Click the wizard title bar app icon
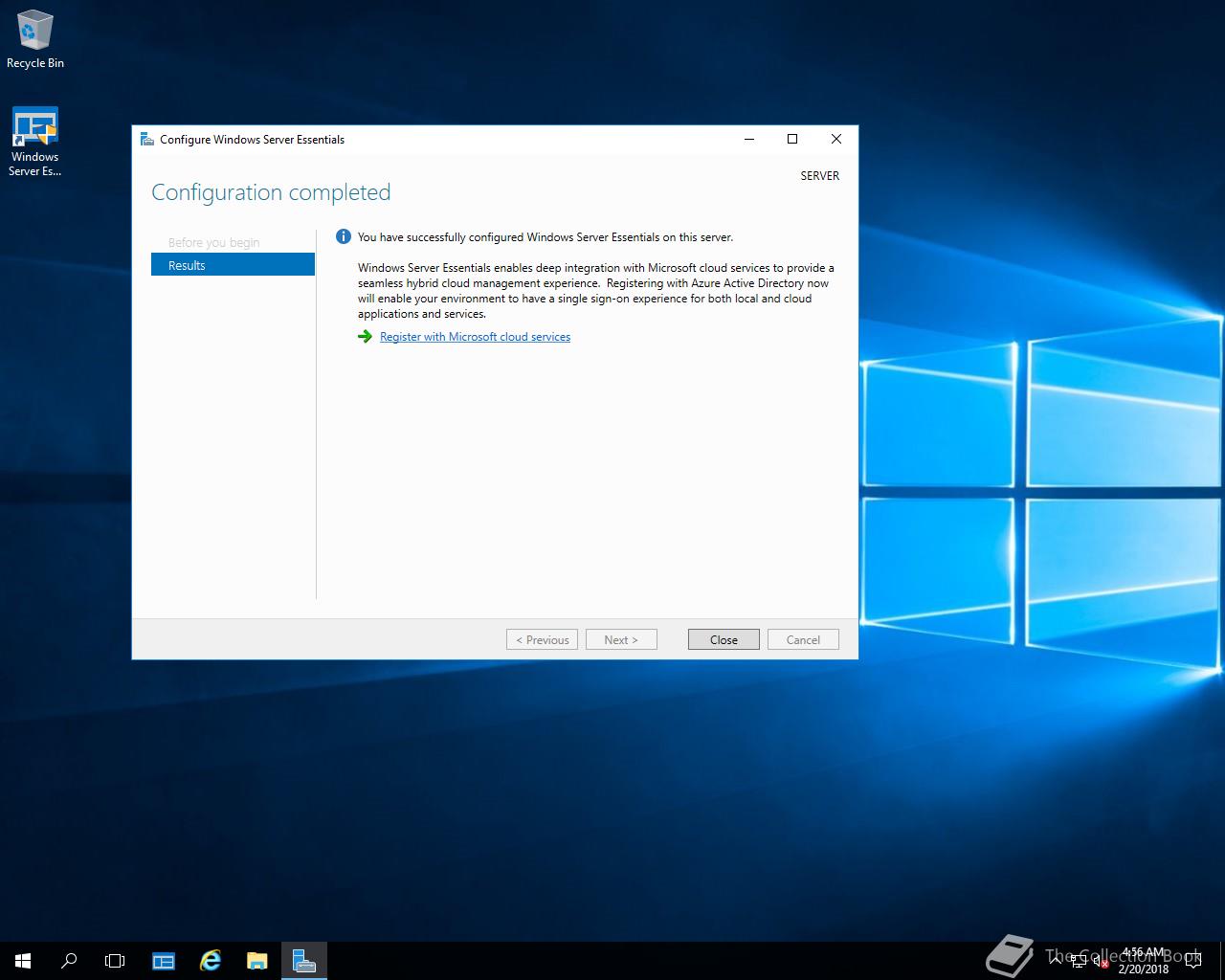The image size is (1225, 980). coord(146,140)
